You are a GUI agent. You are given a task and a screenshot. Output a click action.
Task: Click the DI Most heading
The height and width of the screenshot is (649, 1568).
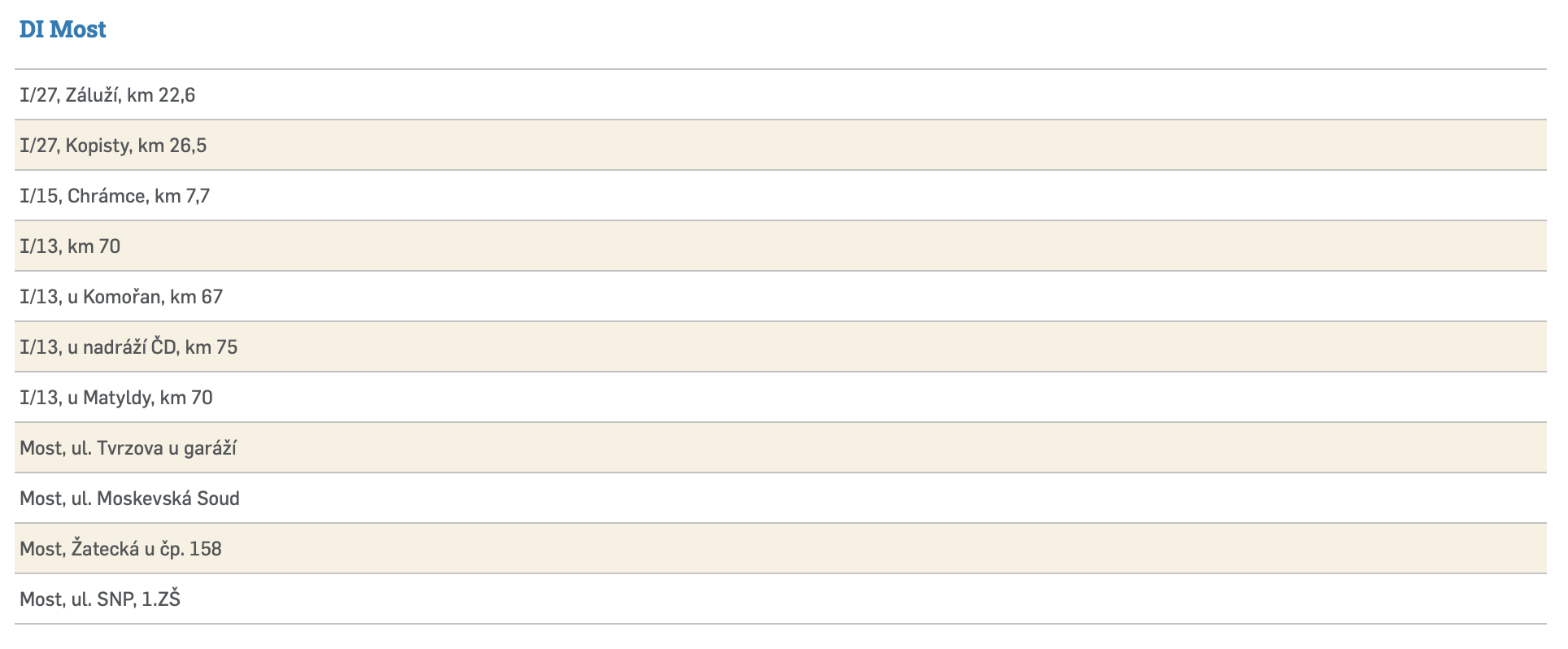[x=63, y=29]
